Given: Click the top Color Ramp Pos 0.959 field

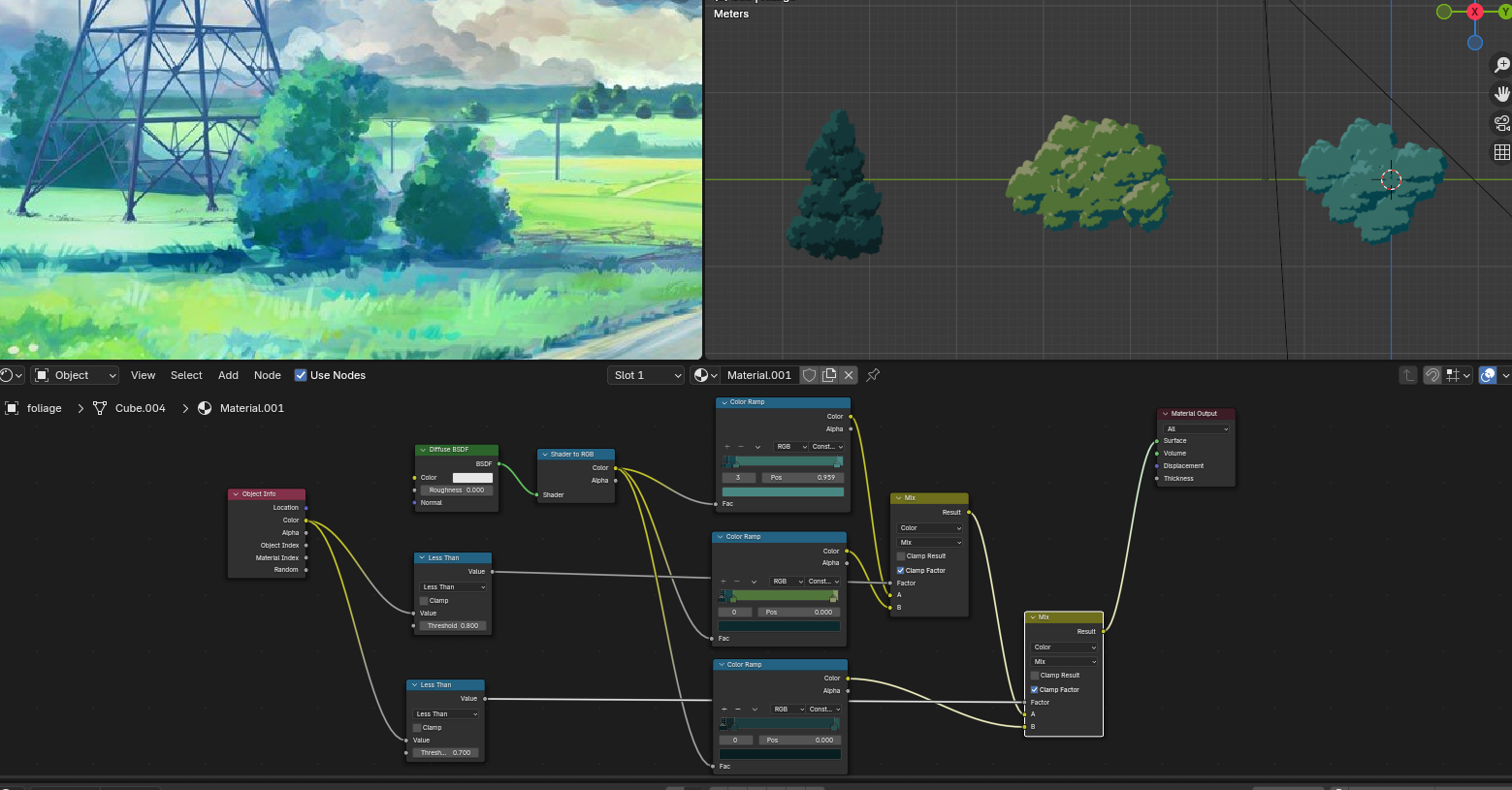Looking at the screenshot, I should click(802, 478).
